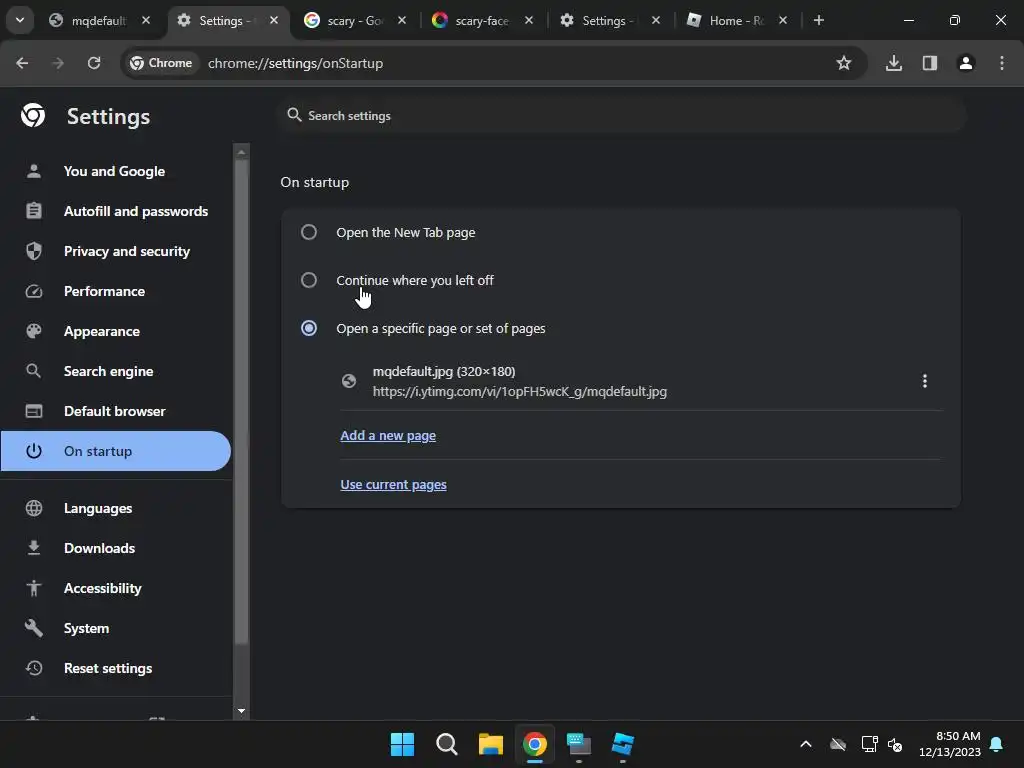
Task: Toggle the side panel icon
Action: 930,63
